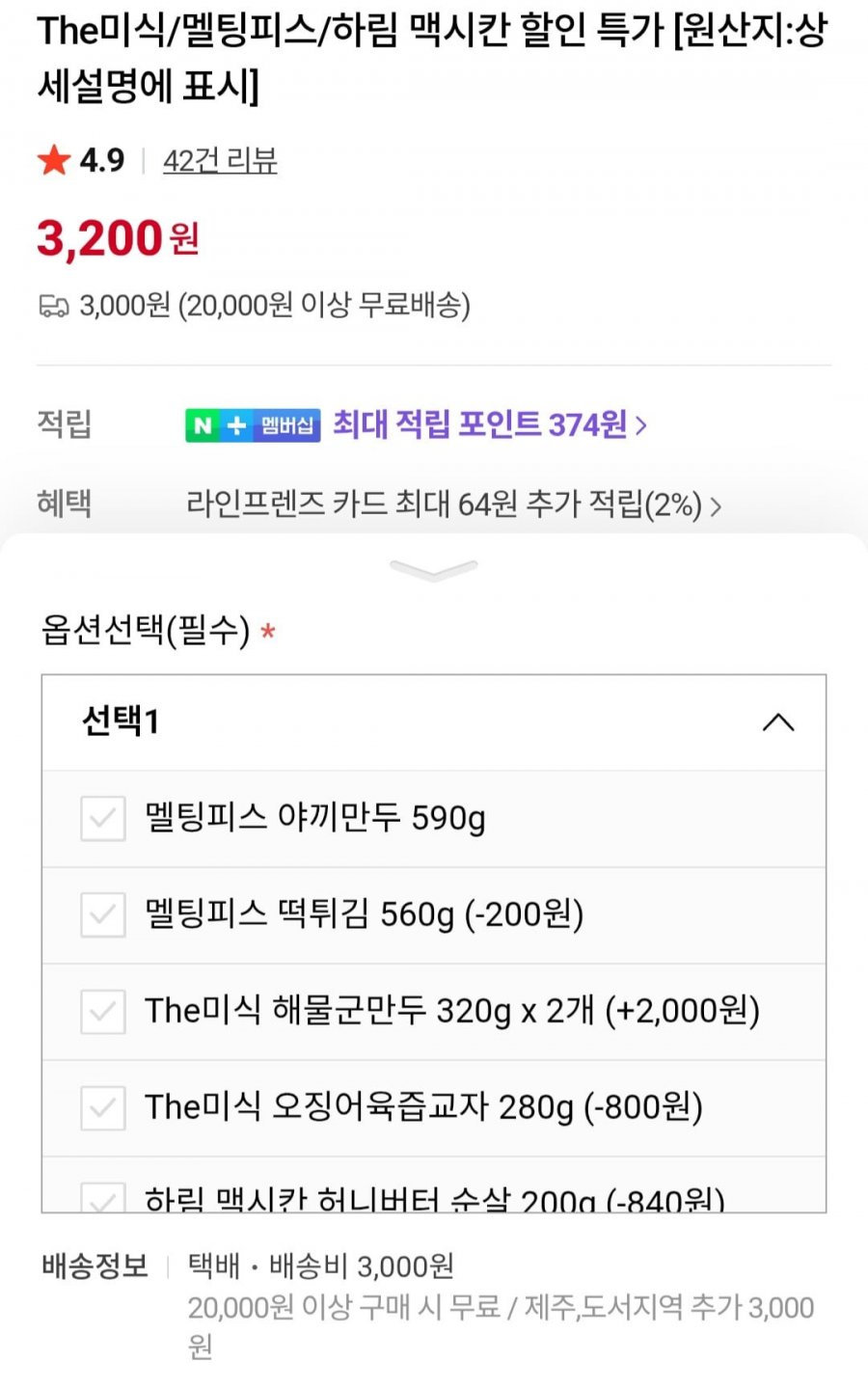Open 최대 적립 포인트 374원 details
The height and width of the screenshot is (1389, 868).
tap(489, 424)
